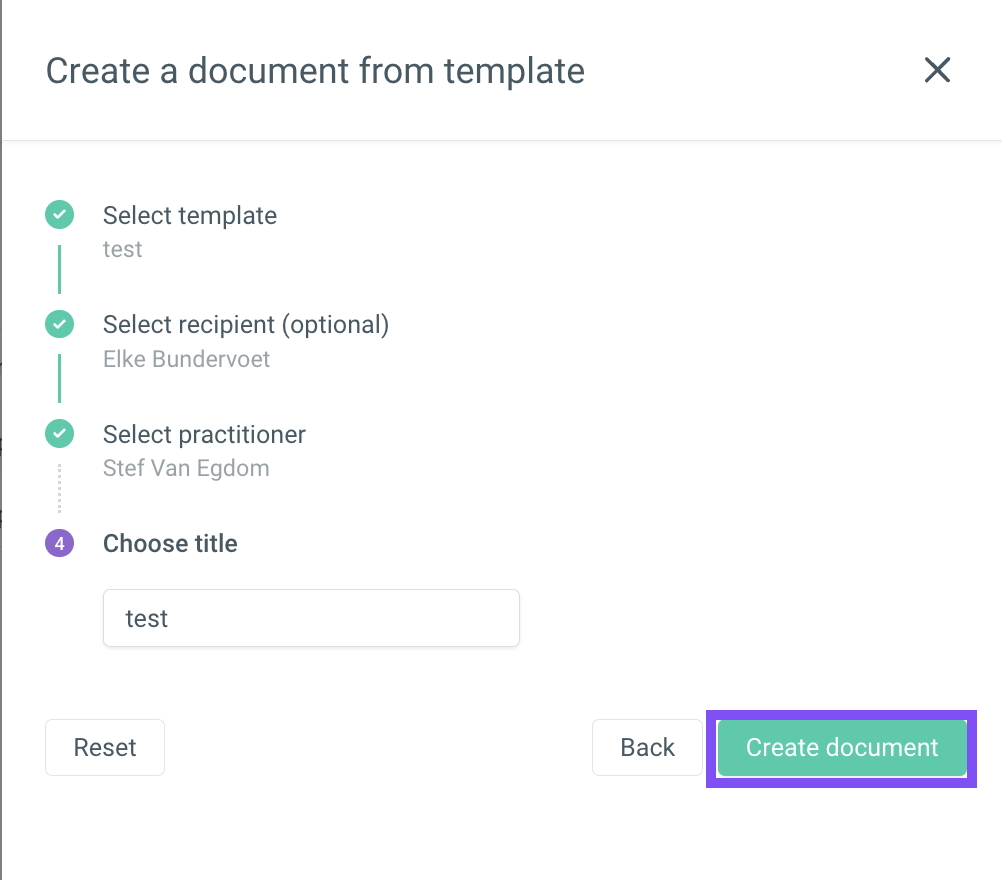
Task: Click the dotted connector line above step 4
Action: tap(59, 488)
